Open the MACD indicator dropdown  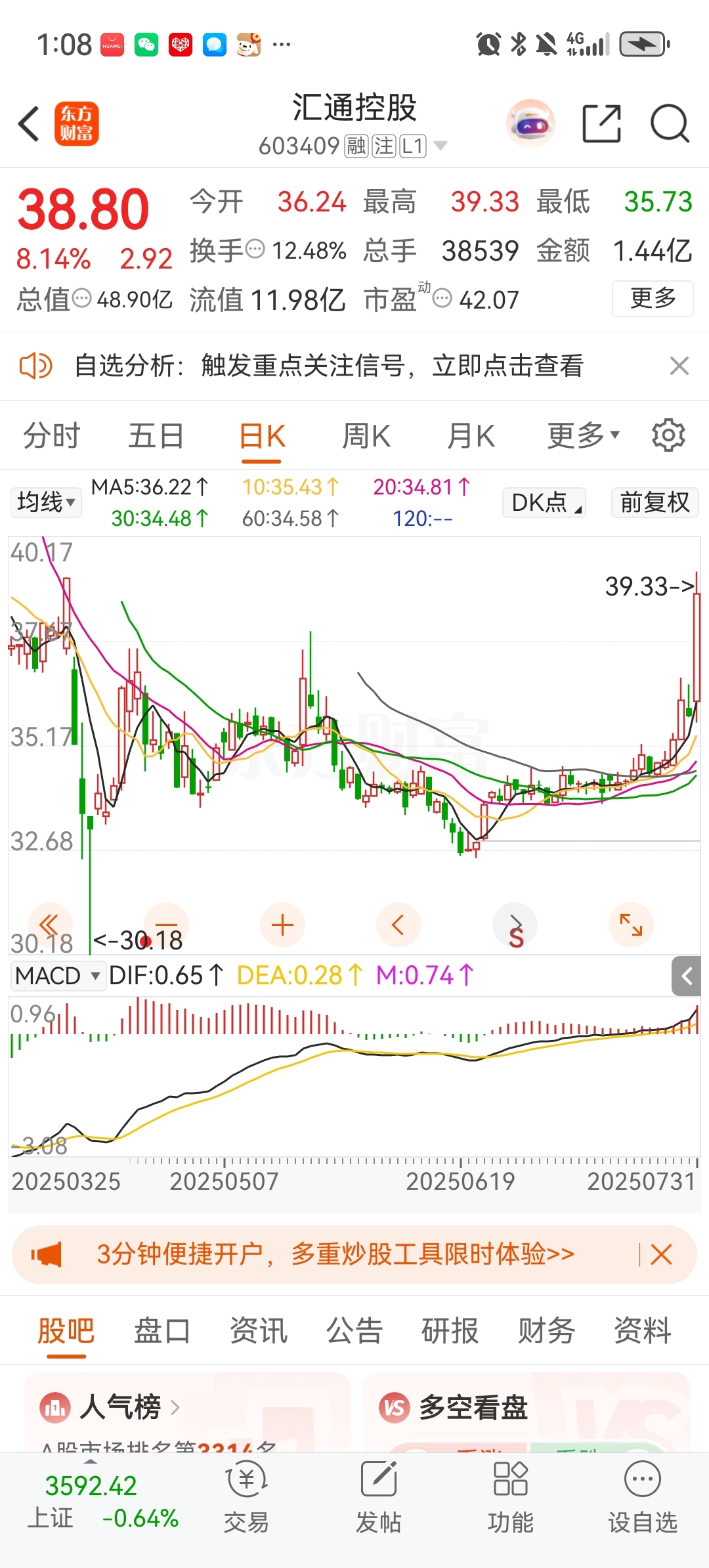click(58, 976)
